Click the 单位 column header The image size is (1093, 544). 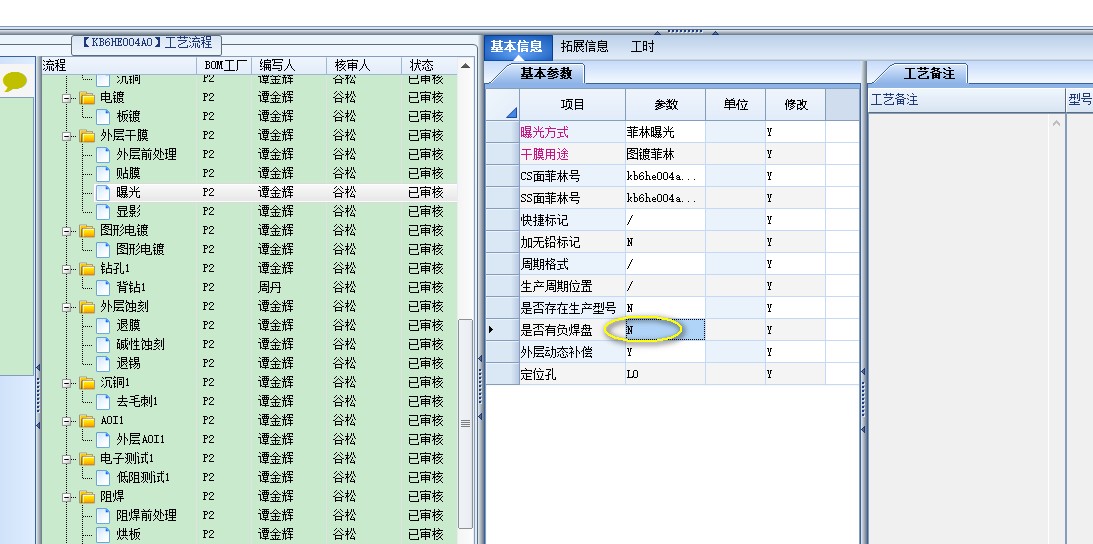point(735,105)
